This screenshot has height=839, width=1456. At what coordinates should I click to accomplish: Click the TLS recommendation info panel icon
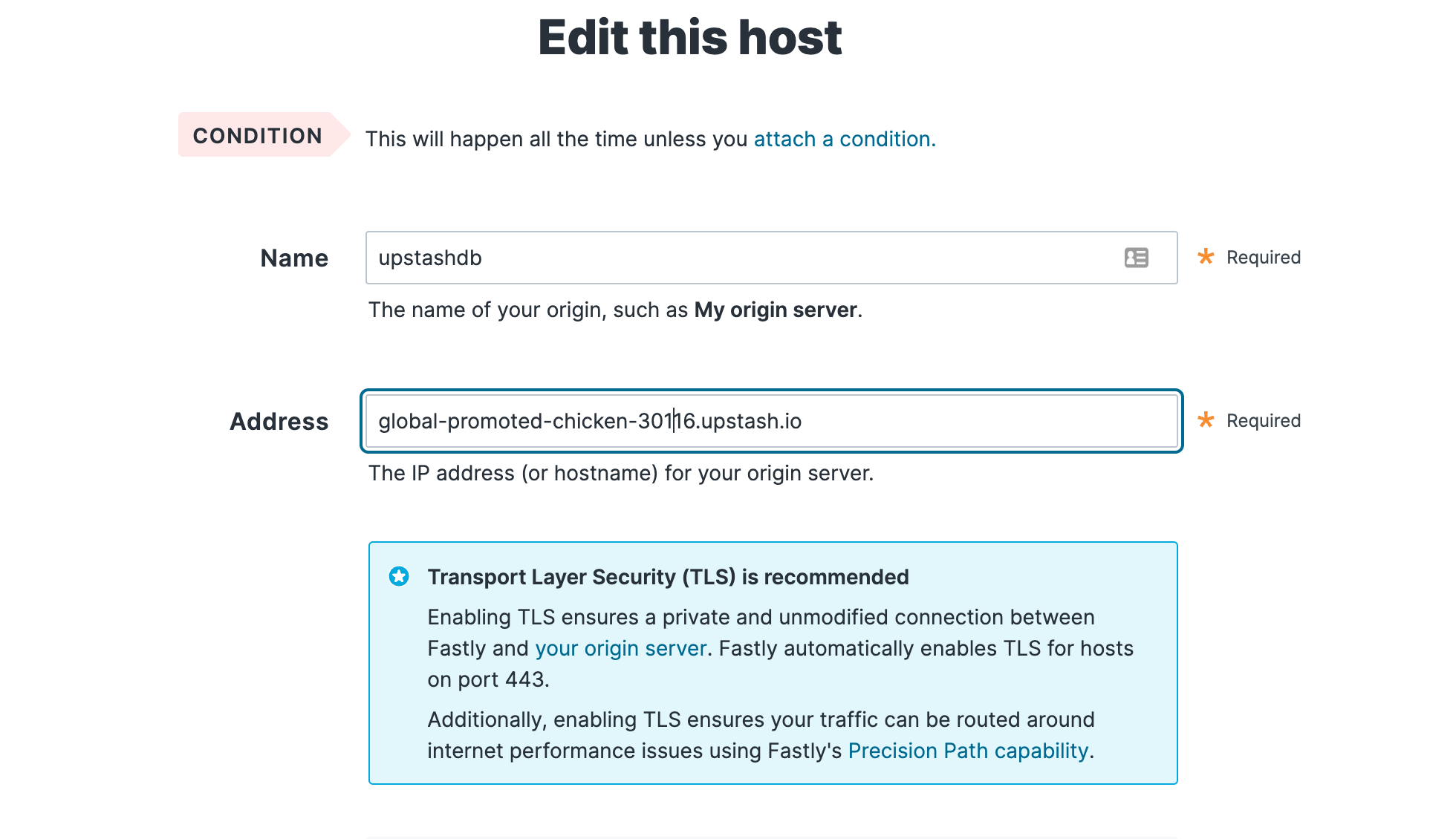[x=400, y=575]
